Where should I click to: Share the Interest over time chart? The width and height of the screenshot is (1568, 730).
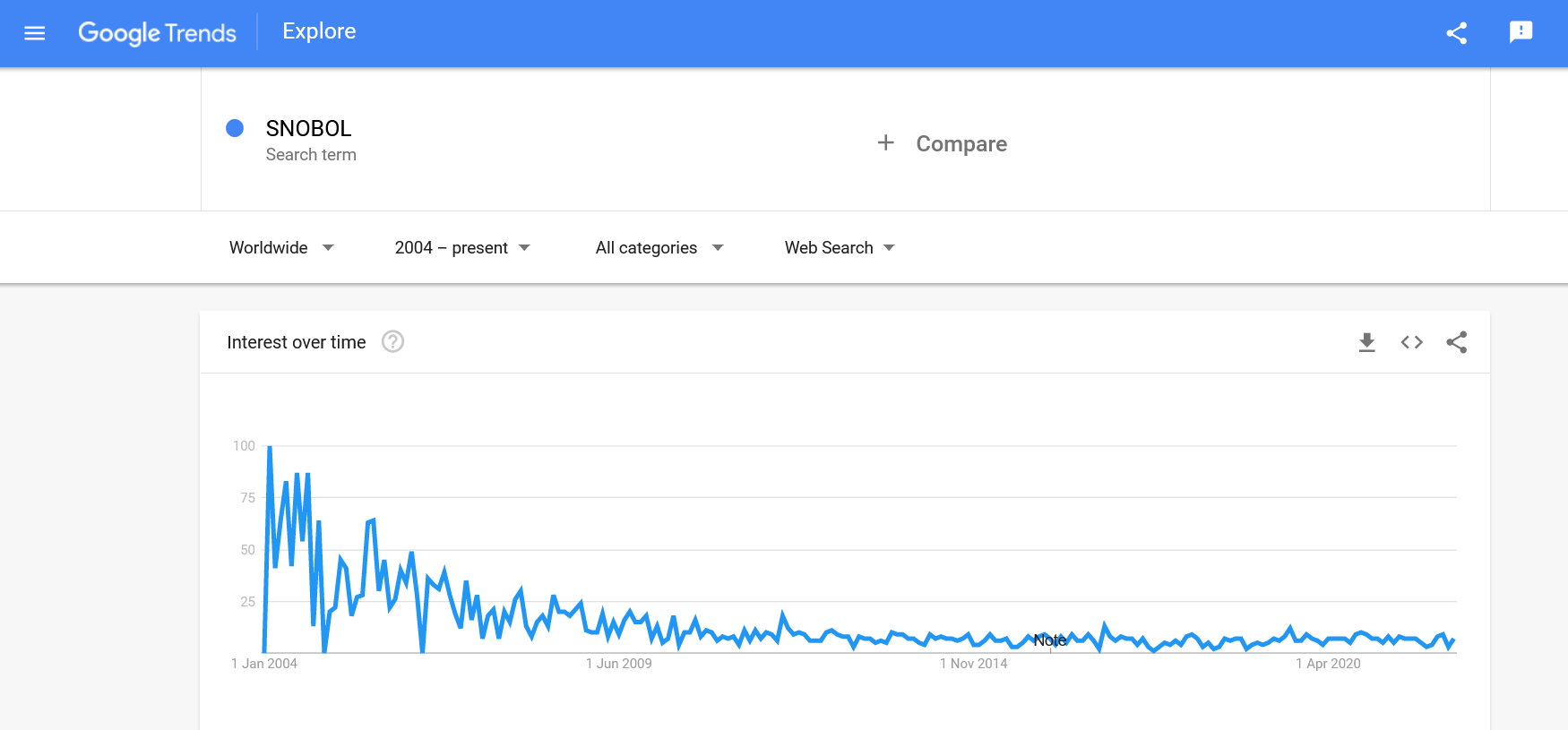click(x=1456, y=342)
